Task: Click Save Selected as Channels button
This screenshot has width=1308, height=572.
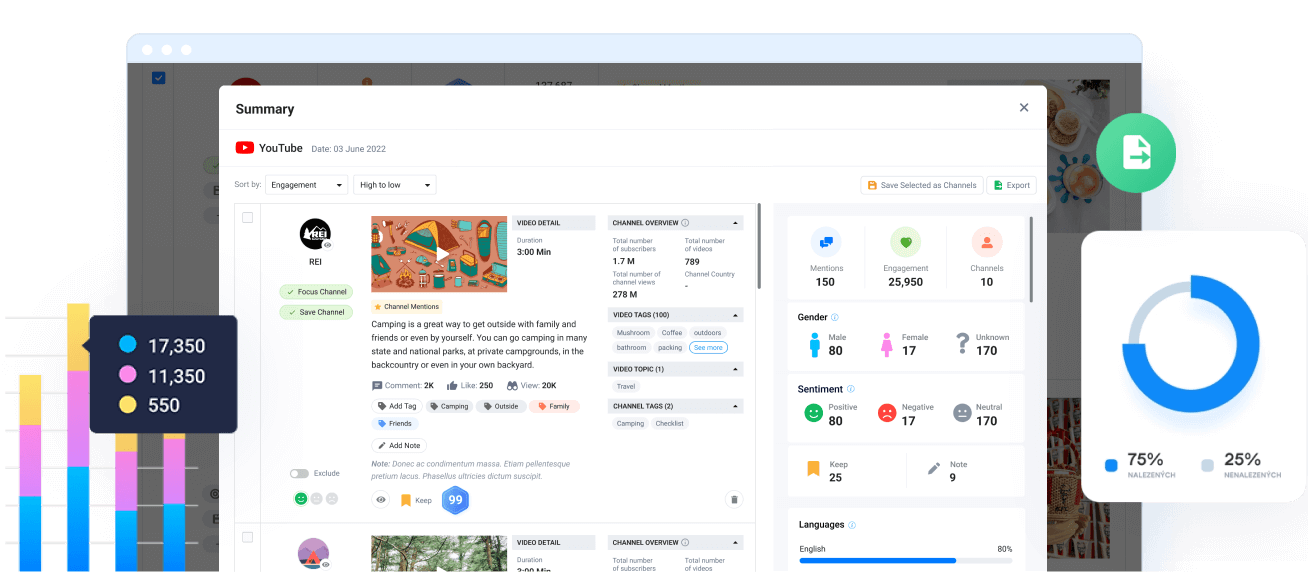Action: [x=921, y=185]
